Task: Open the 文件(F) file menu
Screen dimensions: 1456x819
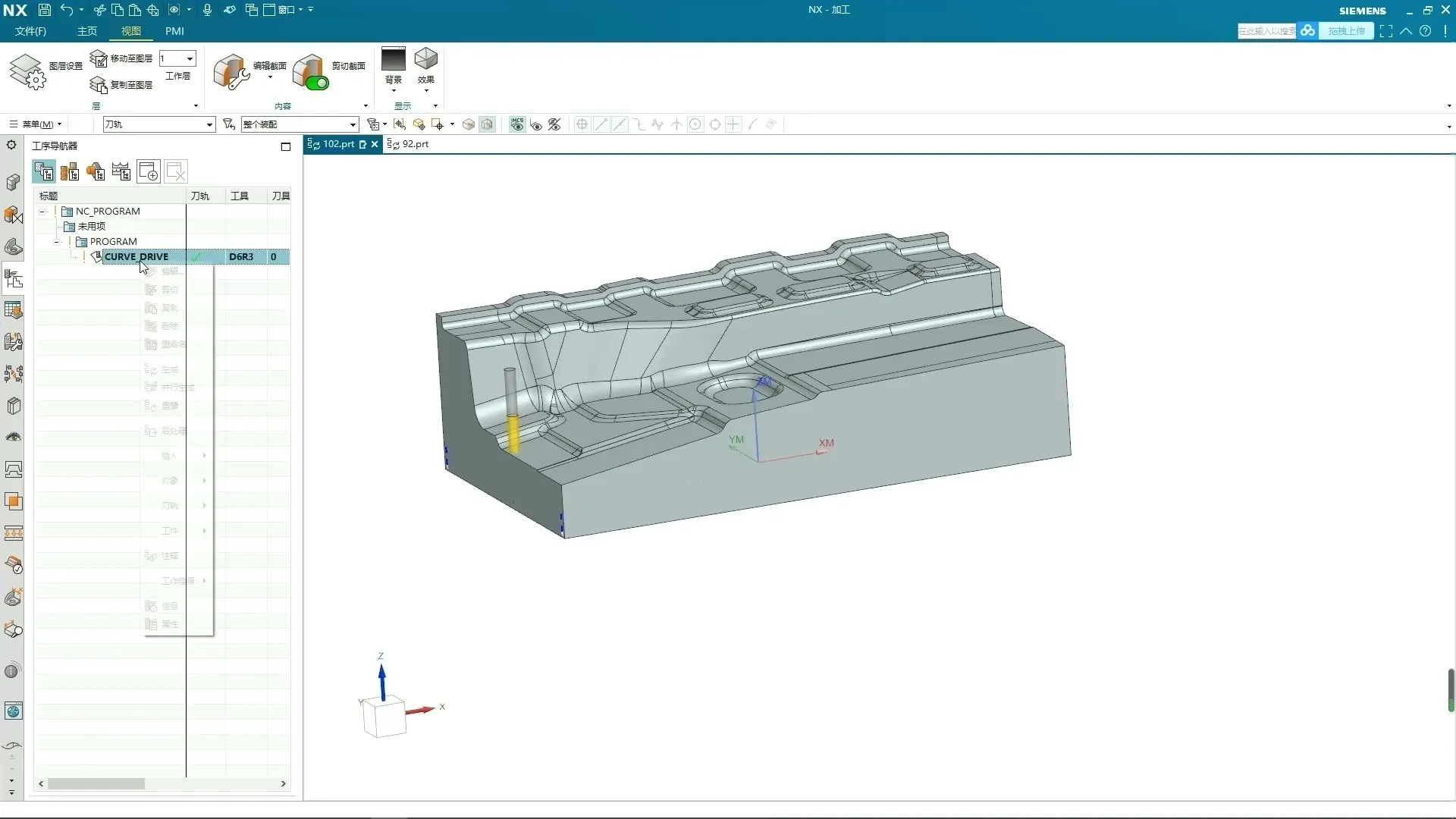Action: [30, 31]
